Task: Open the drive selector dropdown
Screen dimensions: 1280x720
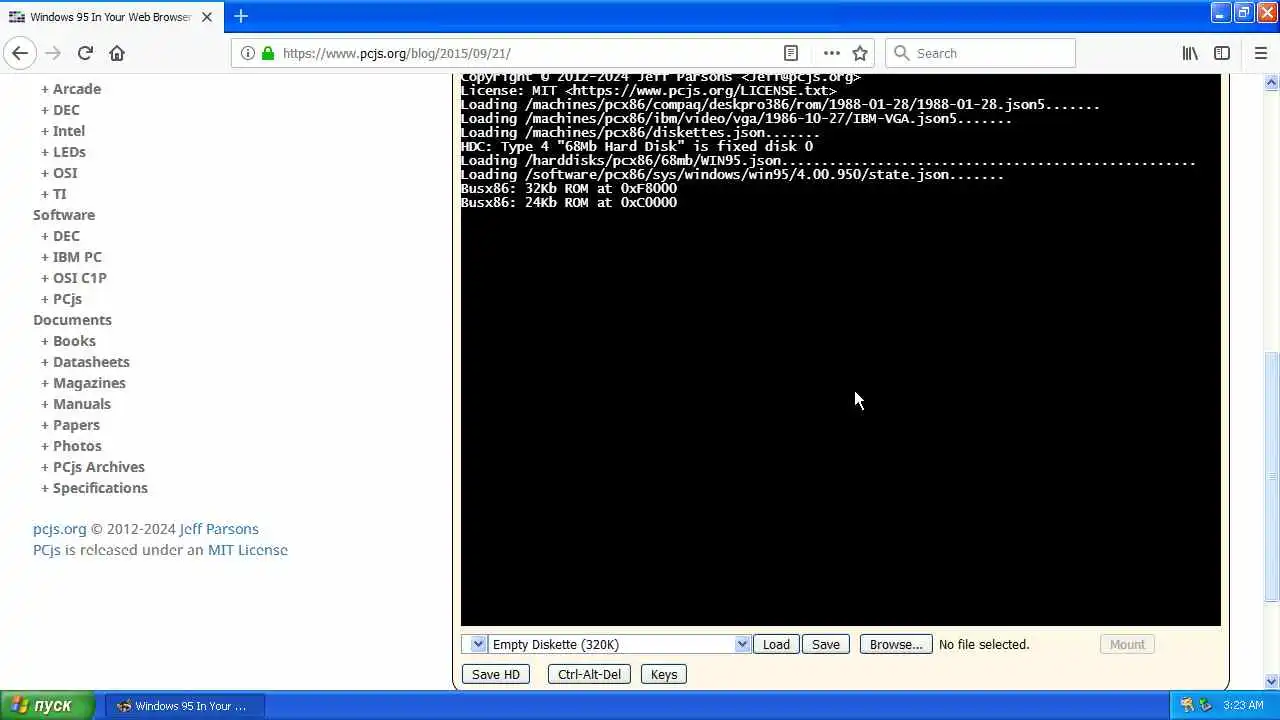Action: (474, 645)
